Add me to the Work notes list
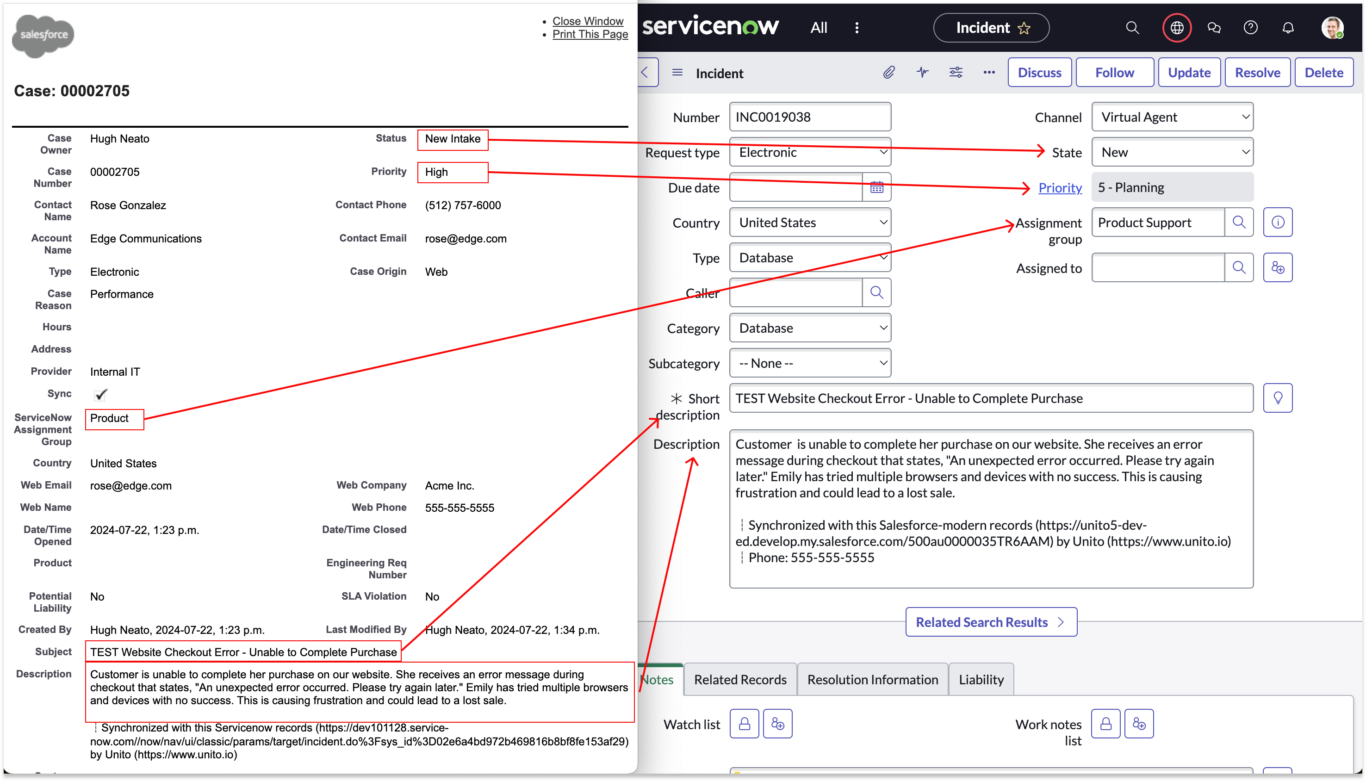The width and height of the screenshot is (1366, 781). point(1140,724)
